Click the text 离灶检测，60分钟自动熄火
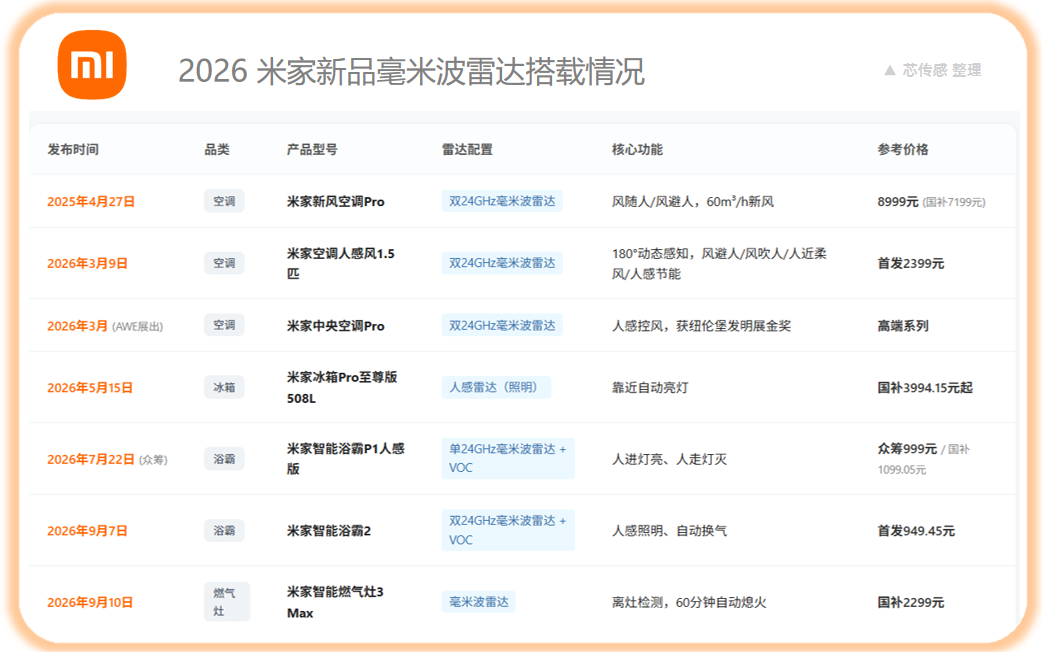Image resolution: width=1042 pixels, height=652 pixels. pyautogui.click(x=689, y=602)
